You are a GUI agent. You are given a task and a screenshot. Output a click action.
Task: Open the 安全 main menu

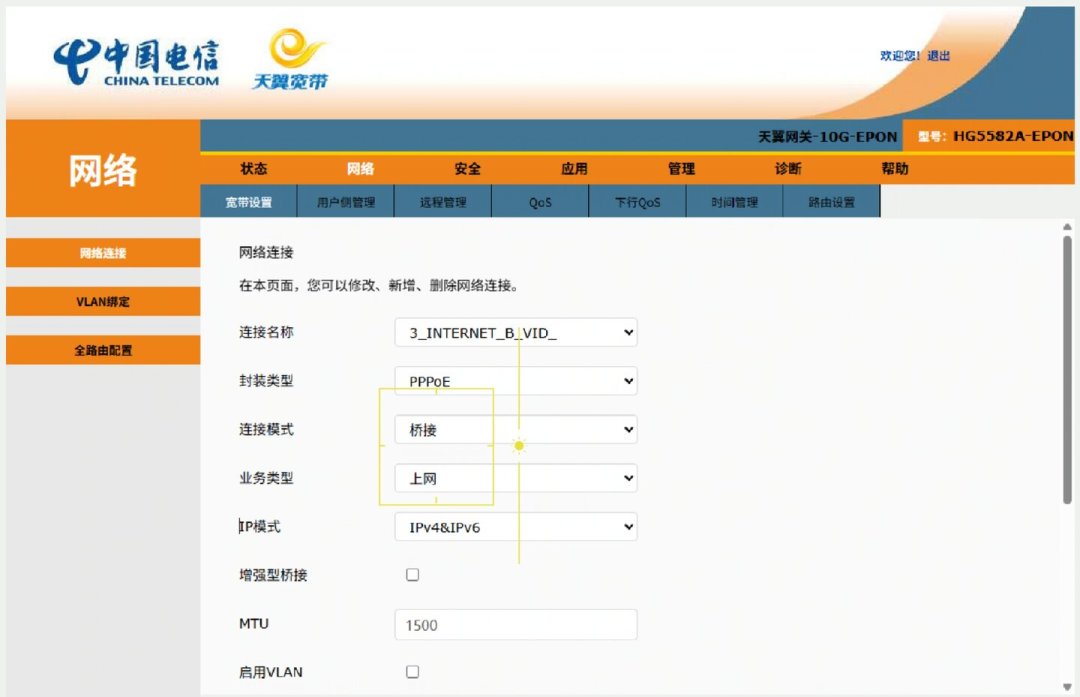[x=468, y=169]
